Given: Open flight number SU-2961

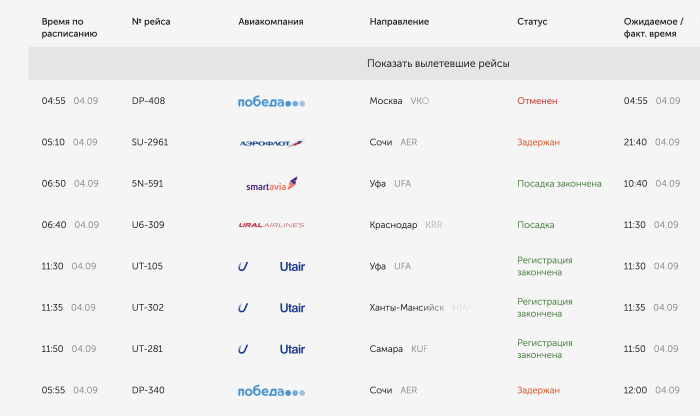Looking at the screenshot, I should (150, 142).
